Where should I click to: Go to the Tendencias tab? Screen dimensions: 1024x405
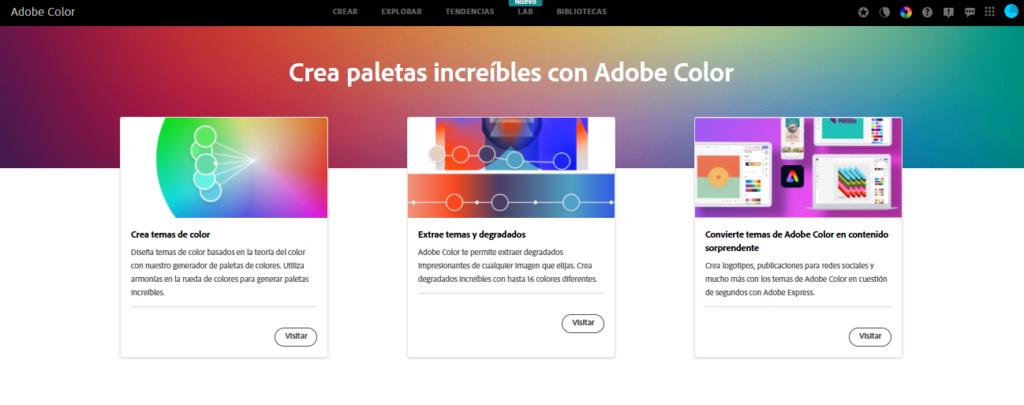[x=469, y=12]
